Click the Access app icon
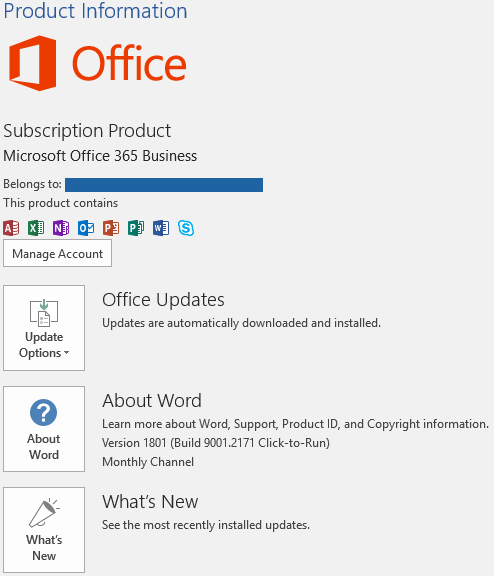Image resolution: width=494 pixels, height=576 pixels. click(x=11, y=228)
